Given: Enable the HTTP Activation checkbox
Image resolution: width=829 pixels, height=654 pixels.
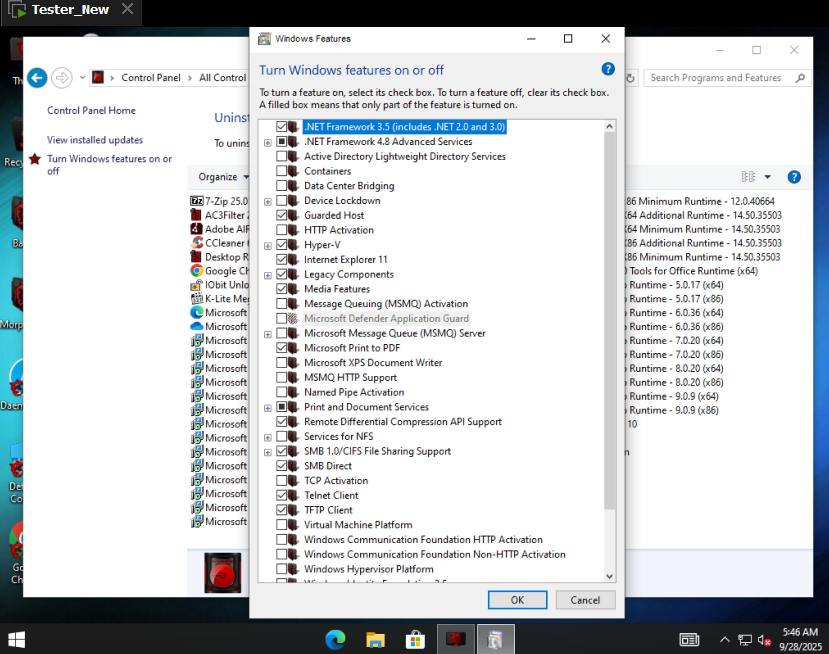Looking at the screenshot, I should click(x=281, y=230).
